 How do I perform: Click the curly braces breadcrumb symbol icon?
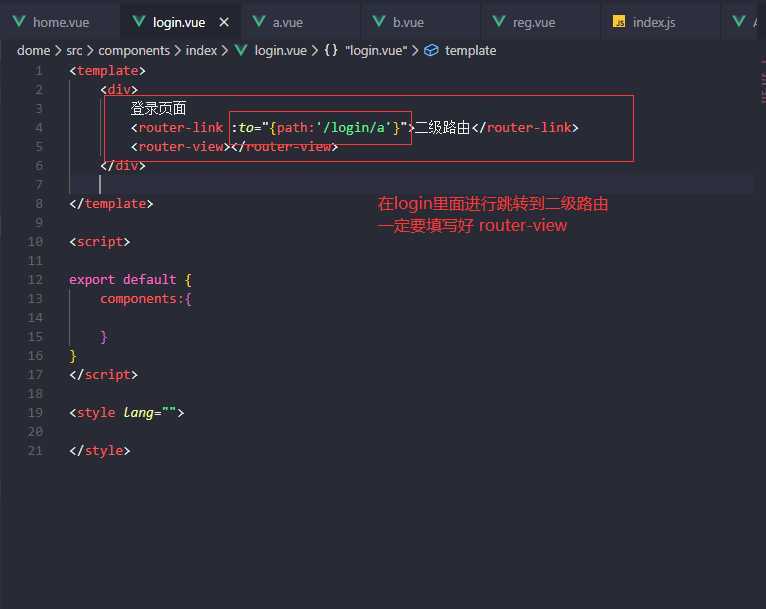[x=331, y=50]
